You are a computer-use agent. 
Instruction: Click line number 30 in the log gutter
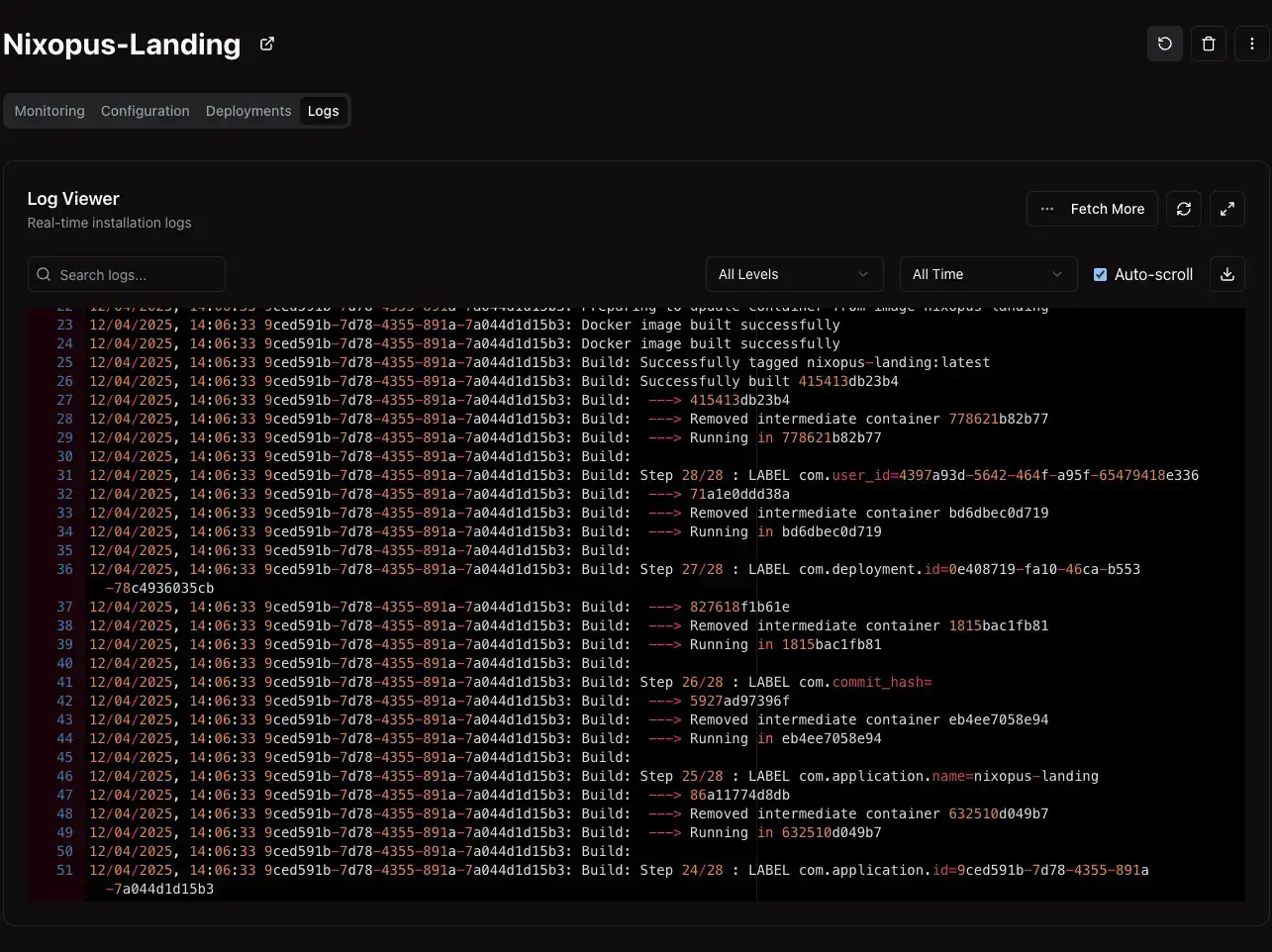click(x=64, y=456)
